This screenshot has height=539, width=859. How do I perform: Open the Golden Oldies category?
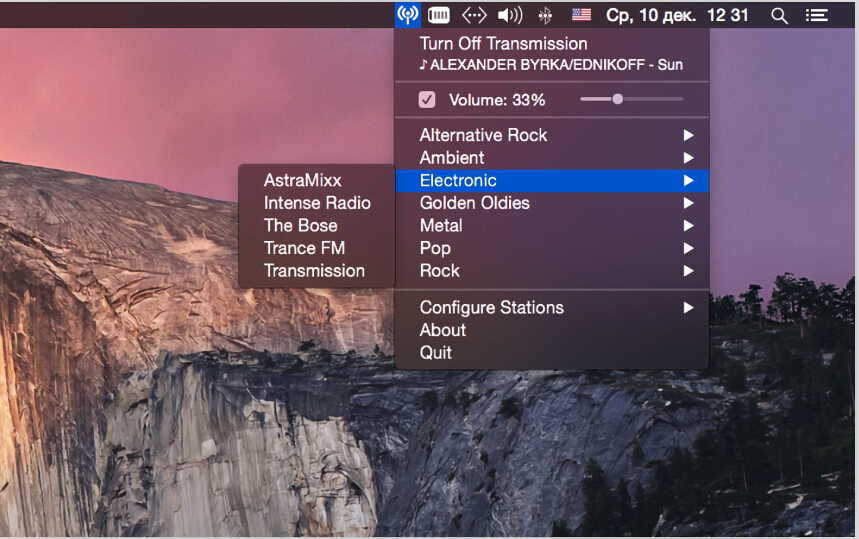click(x=552, y=203)
